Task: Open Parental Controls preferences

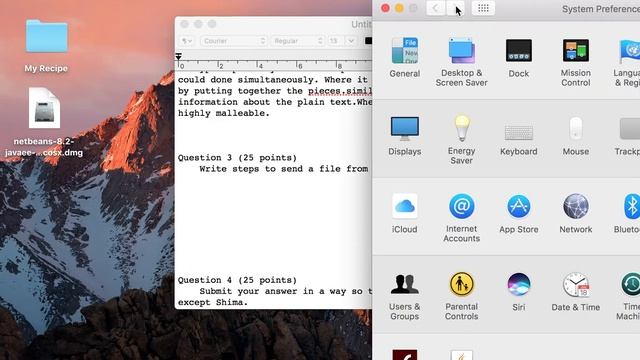Action: 462,296
